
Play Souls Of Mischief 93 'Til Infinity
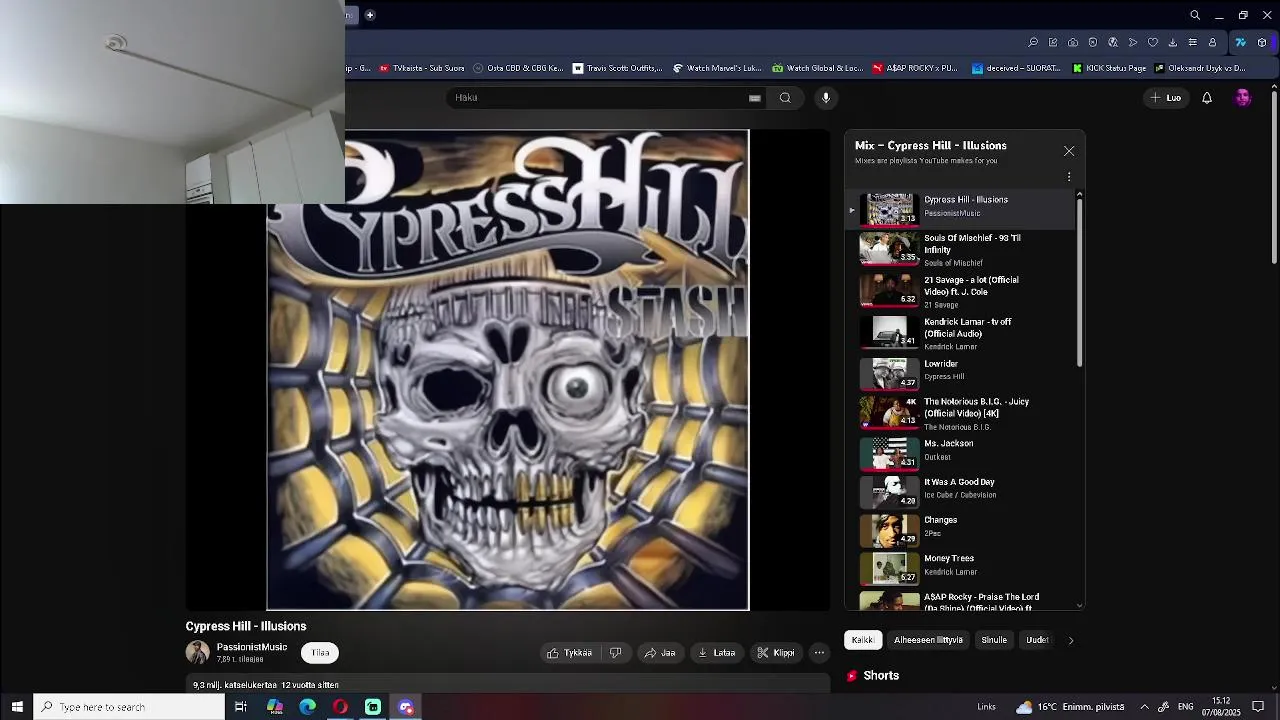(x=960, y=250)
